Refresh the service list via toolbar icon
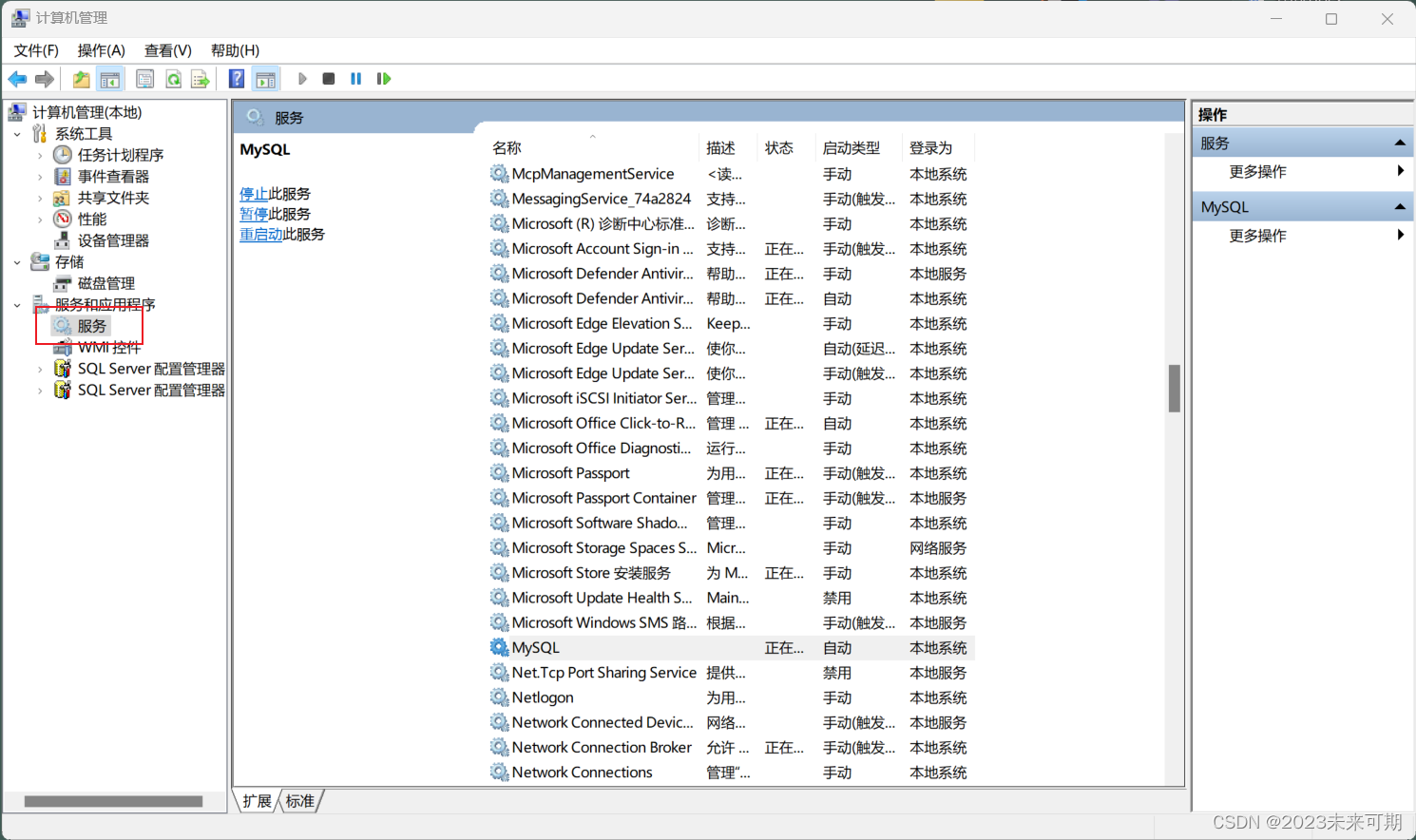This screenshot has width=1416, height=840. pyautogui.click(x=173, y=79)
